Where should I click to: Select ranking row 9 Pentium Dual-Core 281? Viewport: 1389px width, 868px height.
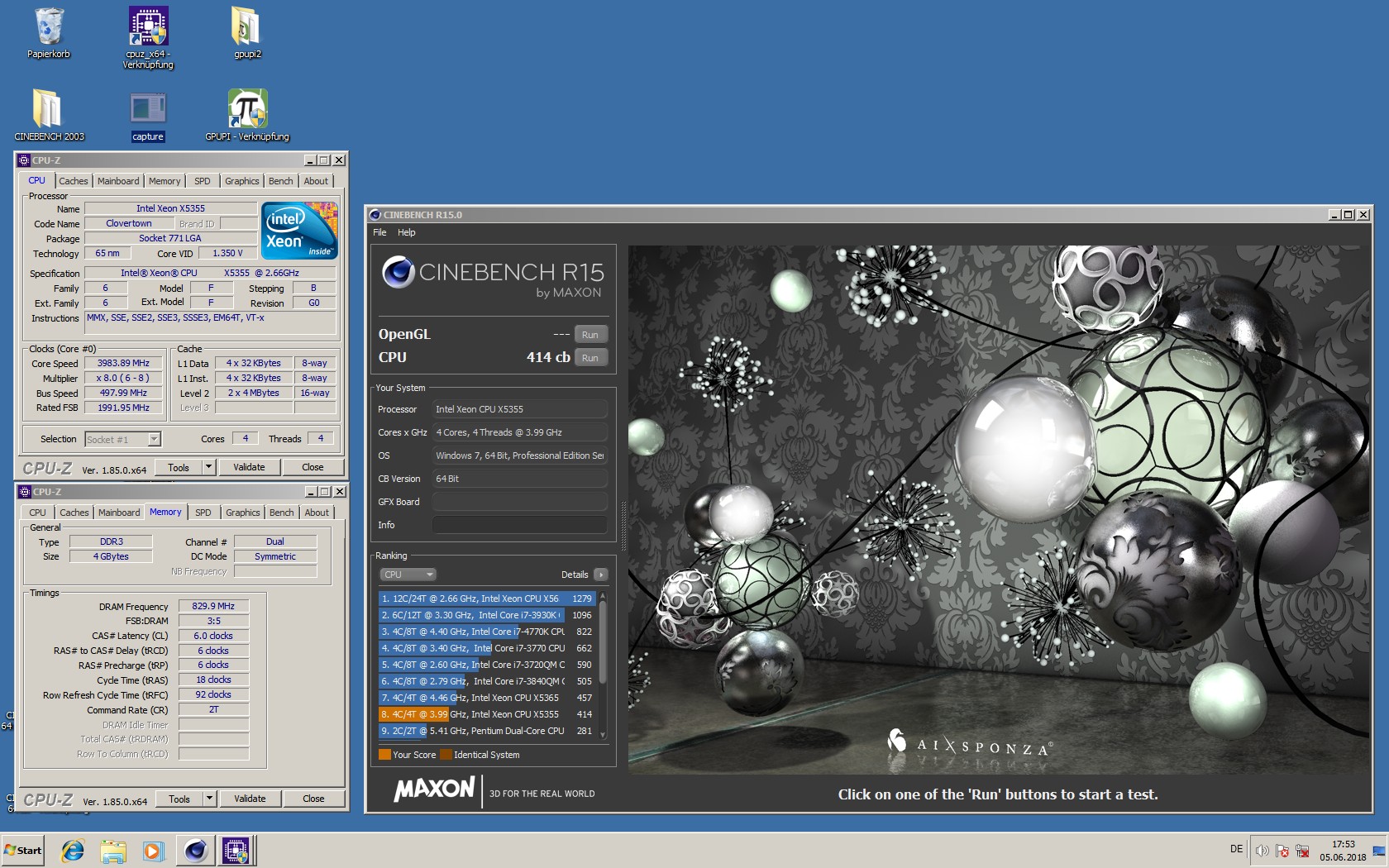point(487,731)
